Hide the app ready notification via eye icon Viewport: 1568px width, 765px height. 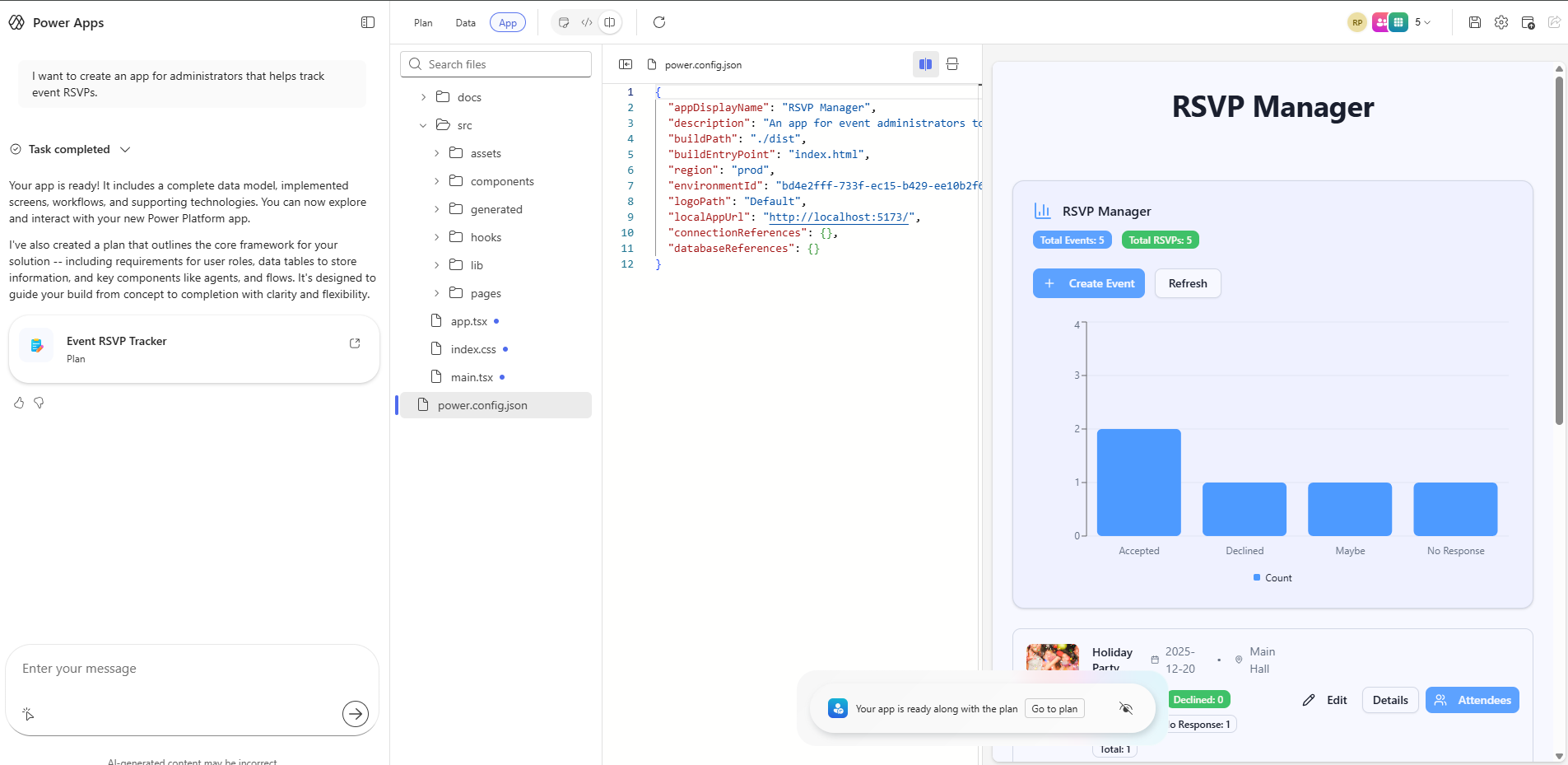tap(1126, 708)
